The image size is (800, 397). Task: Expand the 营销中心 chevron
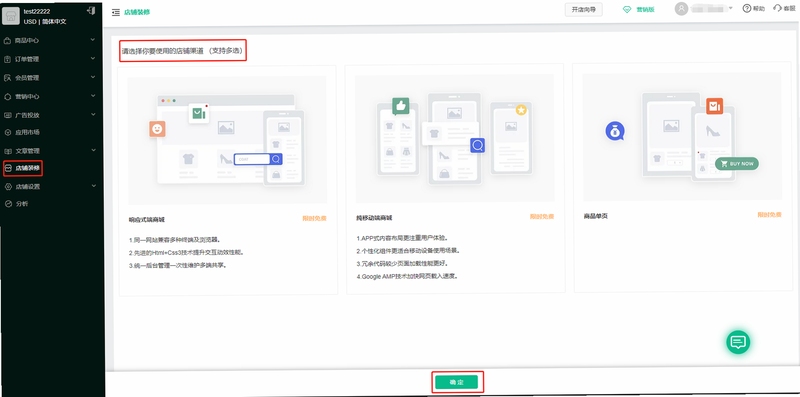(x=93, y=95)
